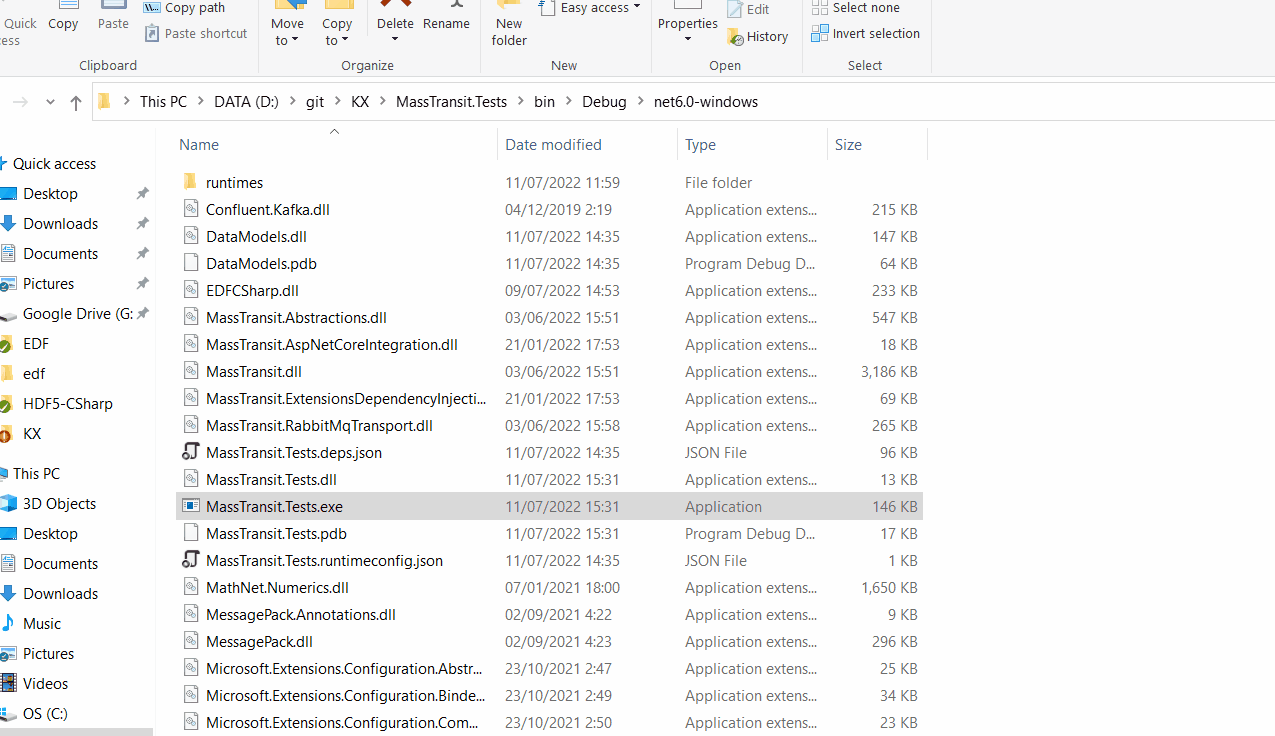The image size is (1275, 736).
Task: Click This PC in the address bar
Action: (163, 102)
